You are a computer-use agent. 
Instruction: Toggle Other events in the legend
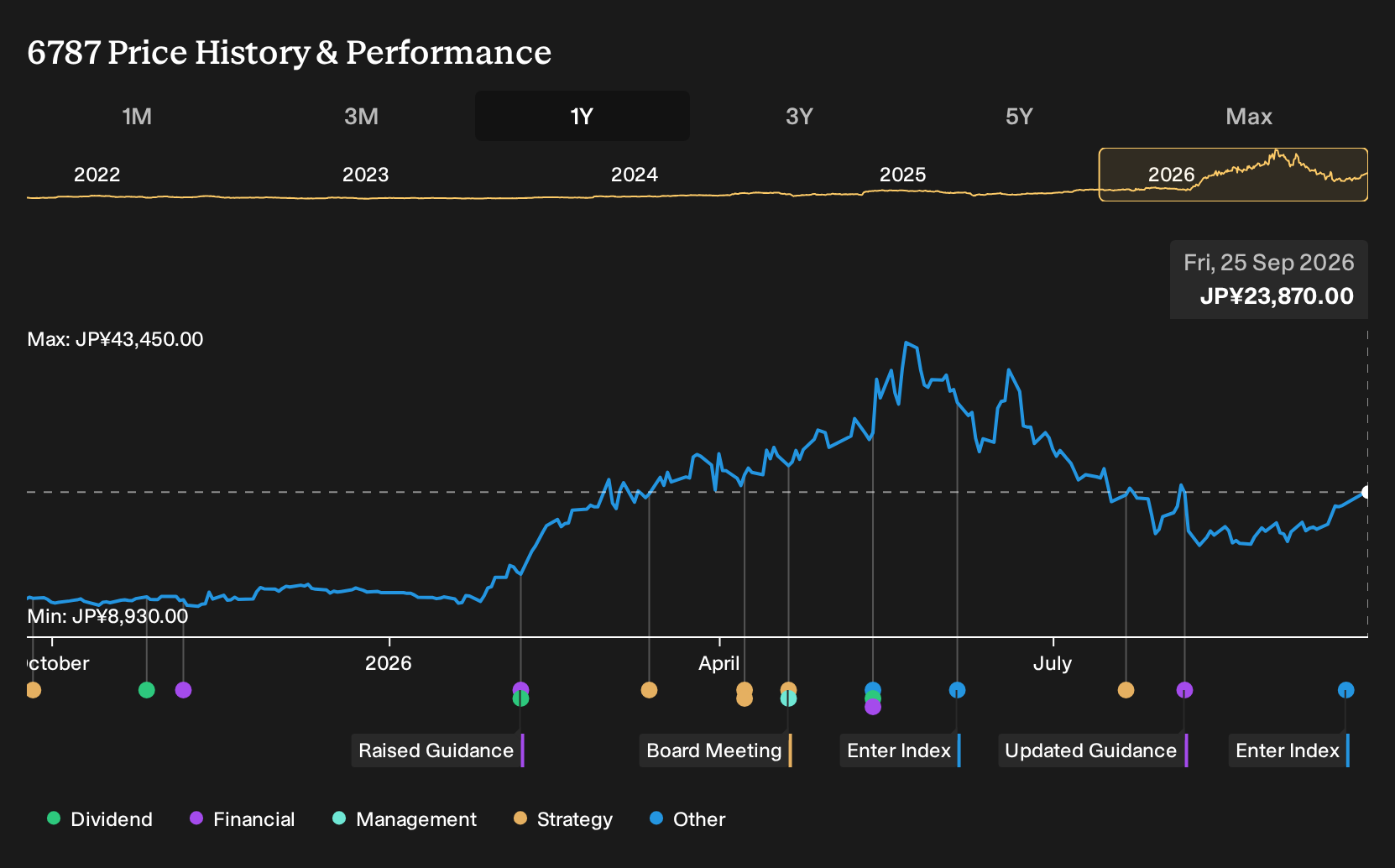tap(687, 819)
